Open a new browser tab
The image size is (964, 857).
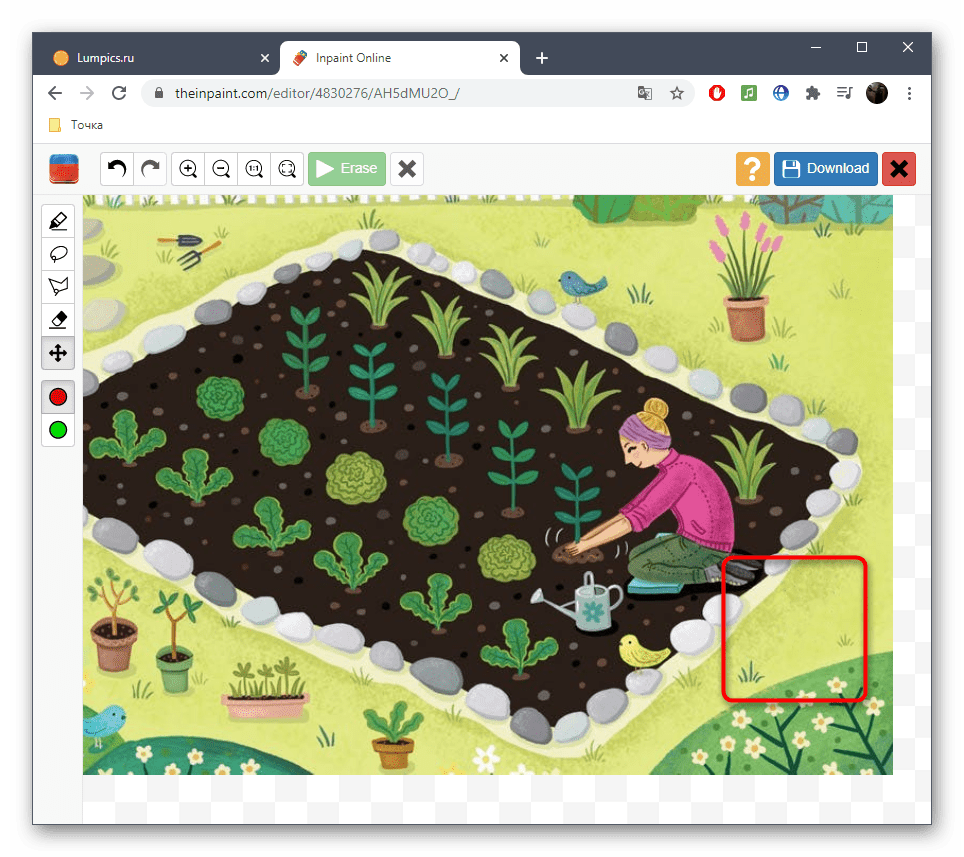pyautogui.click(x=542, y=58)
